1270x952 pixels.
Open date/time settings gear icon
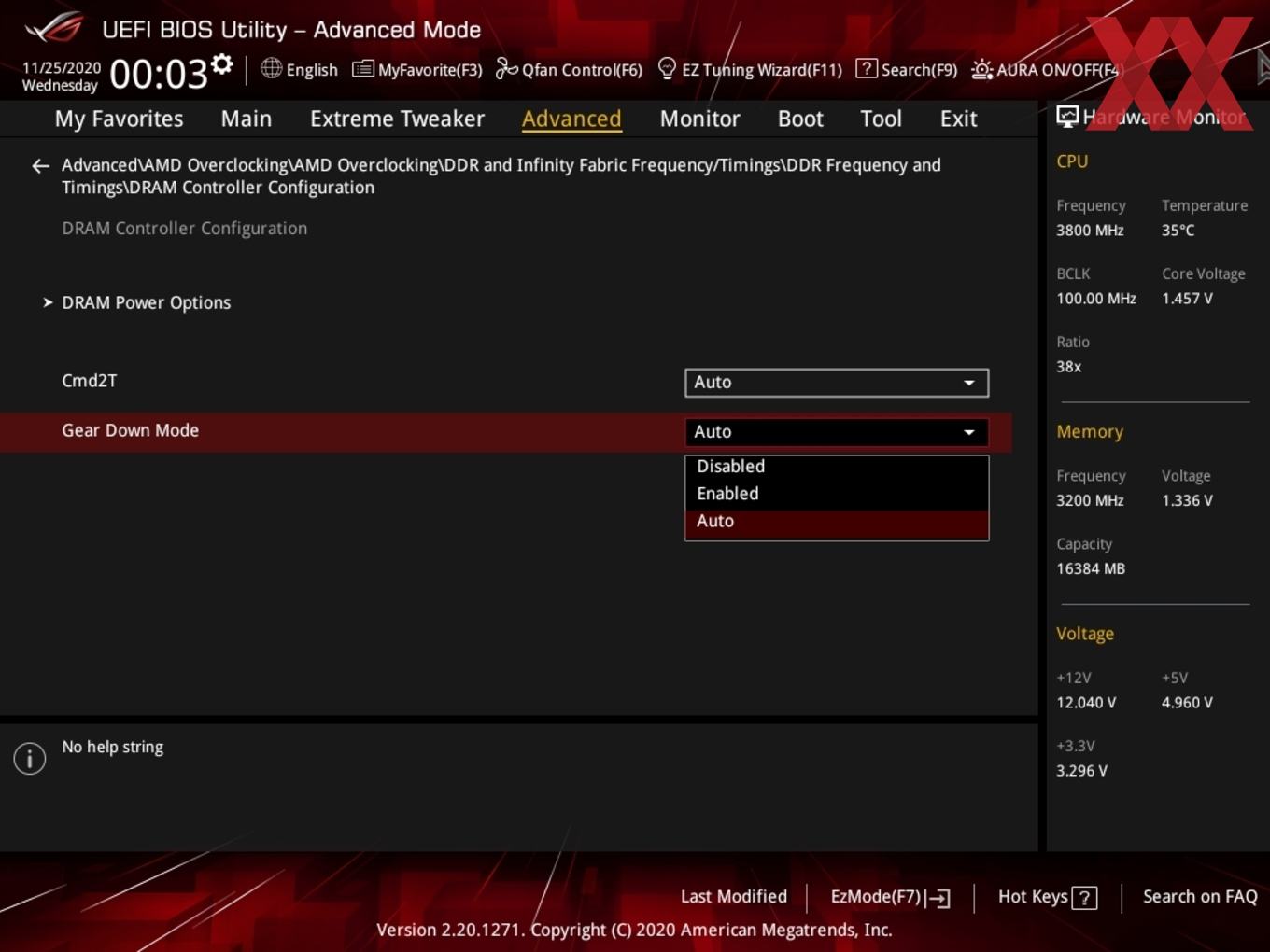(221, 64)
